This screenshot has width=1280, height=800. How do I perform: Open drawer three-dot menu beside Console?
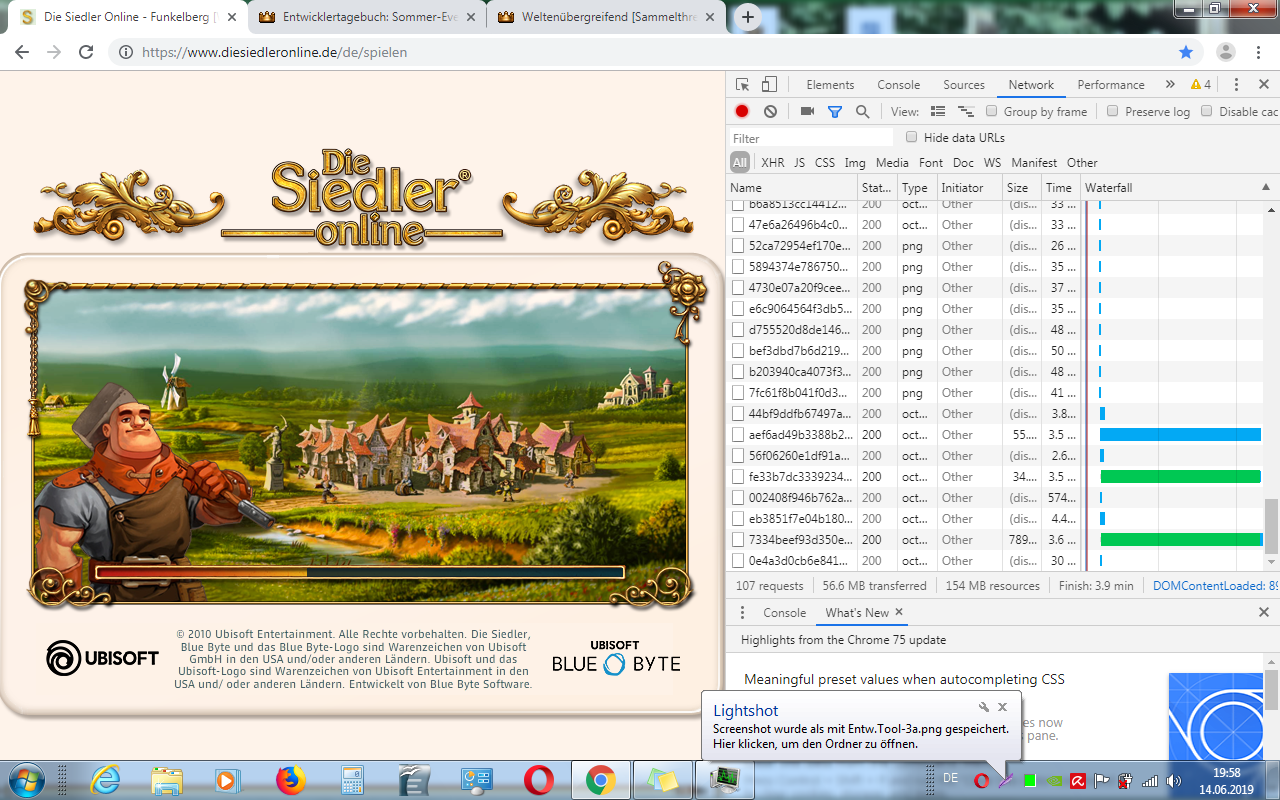click(x=742, y=613)
